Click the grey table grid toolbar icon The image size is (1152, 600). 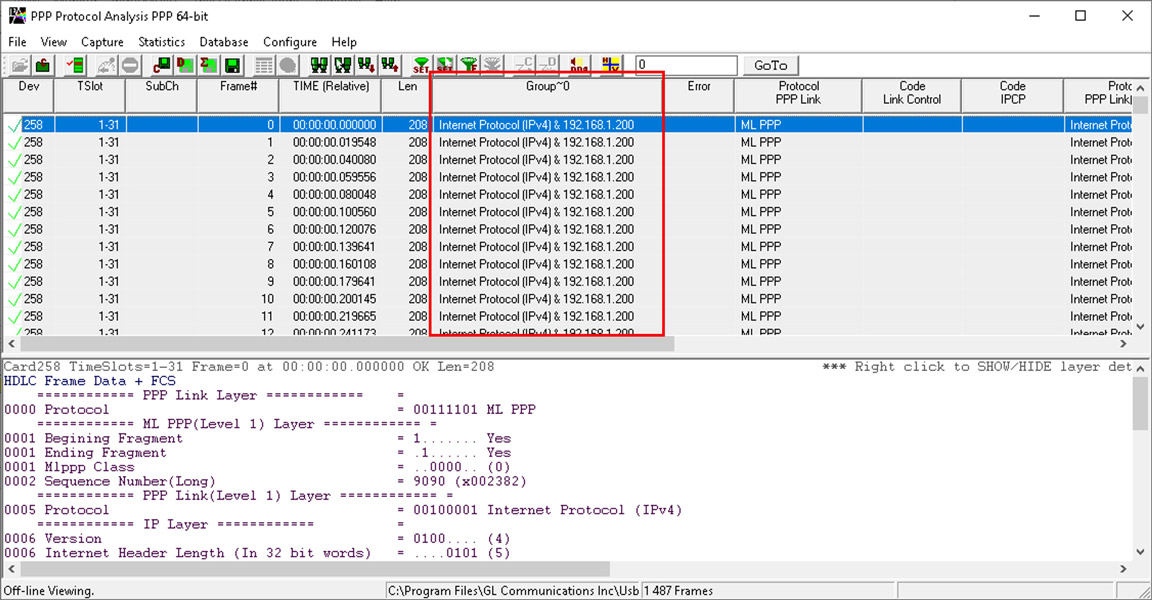[264, 65]
